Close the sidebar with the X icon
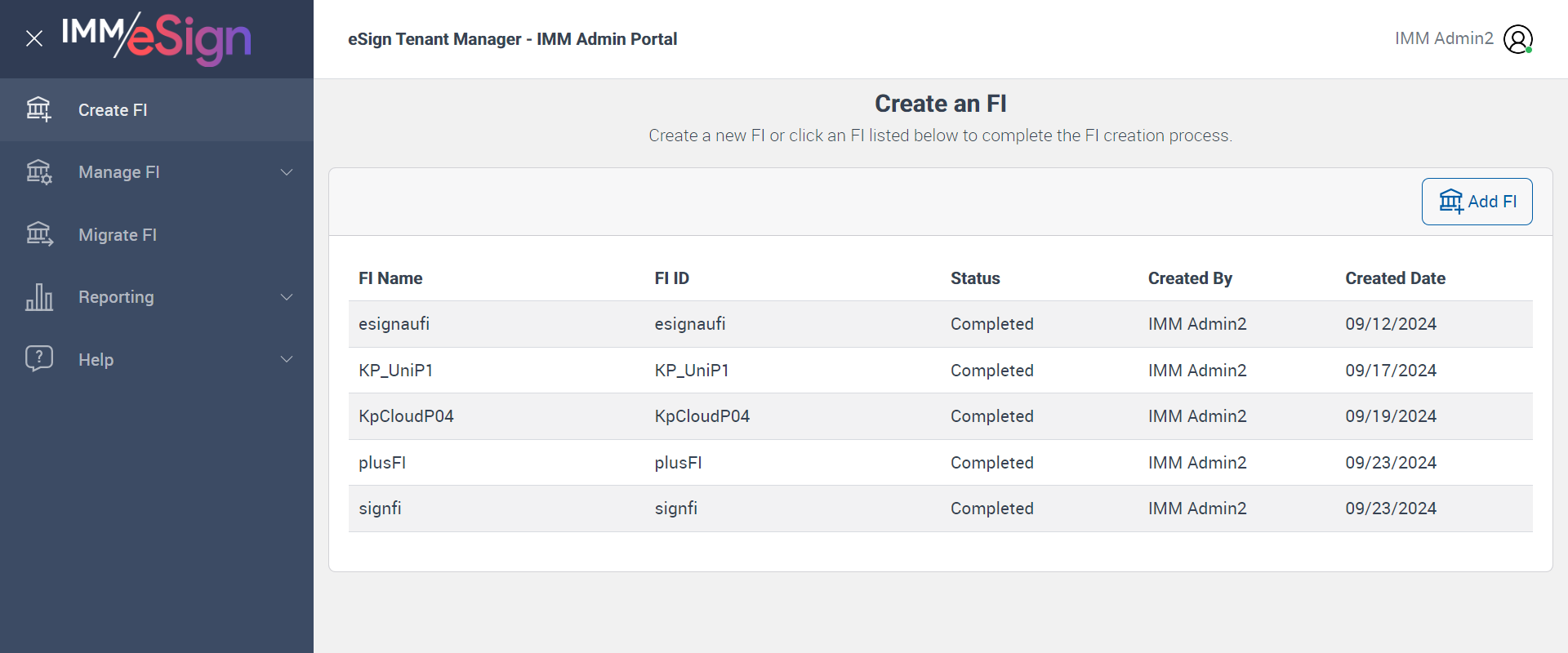The image size is (1568, 653). (34, 38)
